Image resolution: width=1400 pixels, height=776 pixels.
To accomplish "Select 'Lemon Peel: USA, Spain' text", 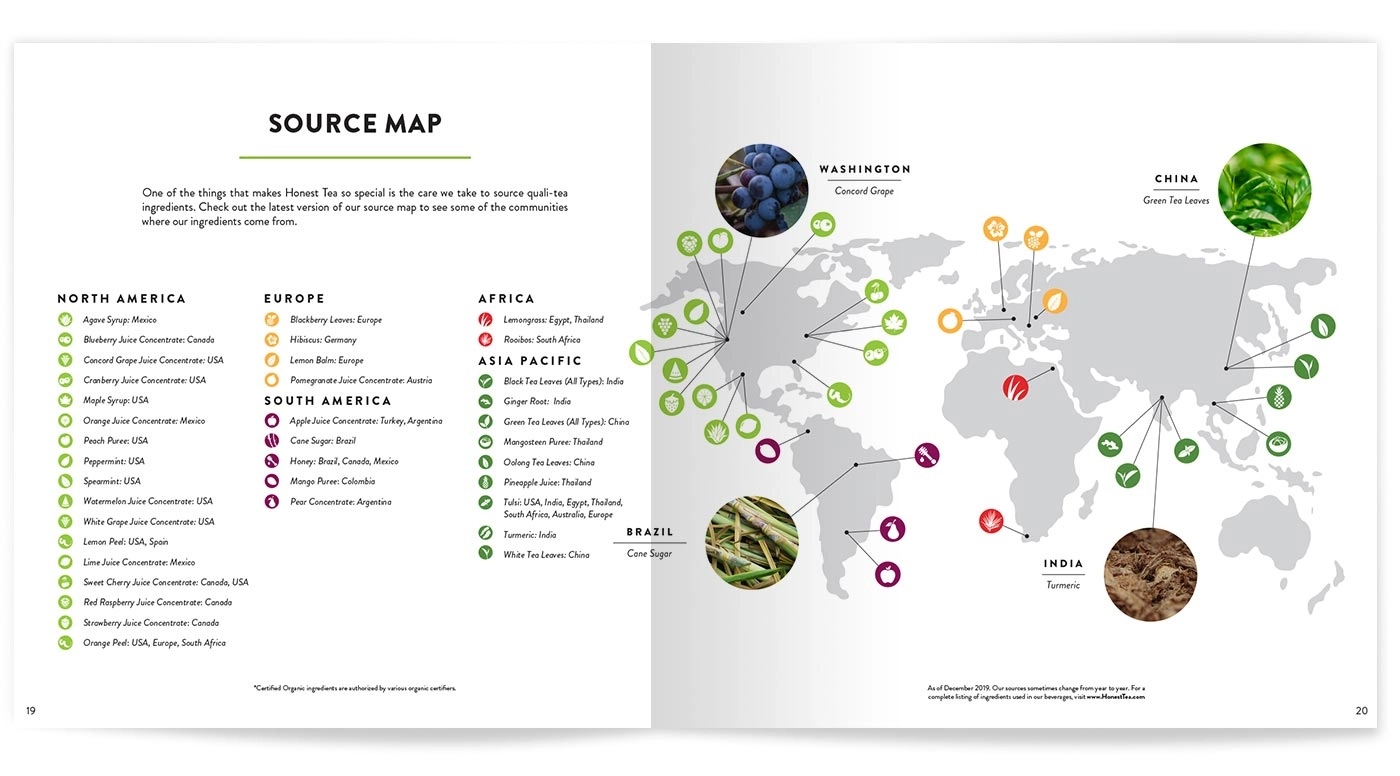I will pos(126,542).
